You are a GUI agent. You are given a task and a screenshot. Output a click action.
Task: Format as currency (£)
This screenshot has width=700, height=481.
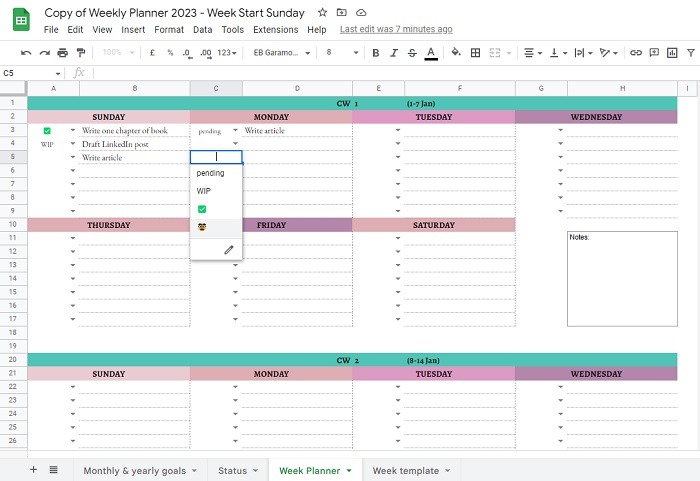coord(152,53)
